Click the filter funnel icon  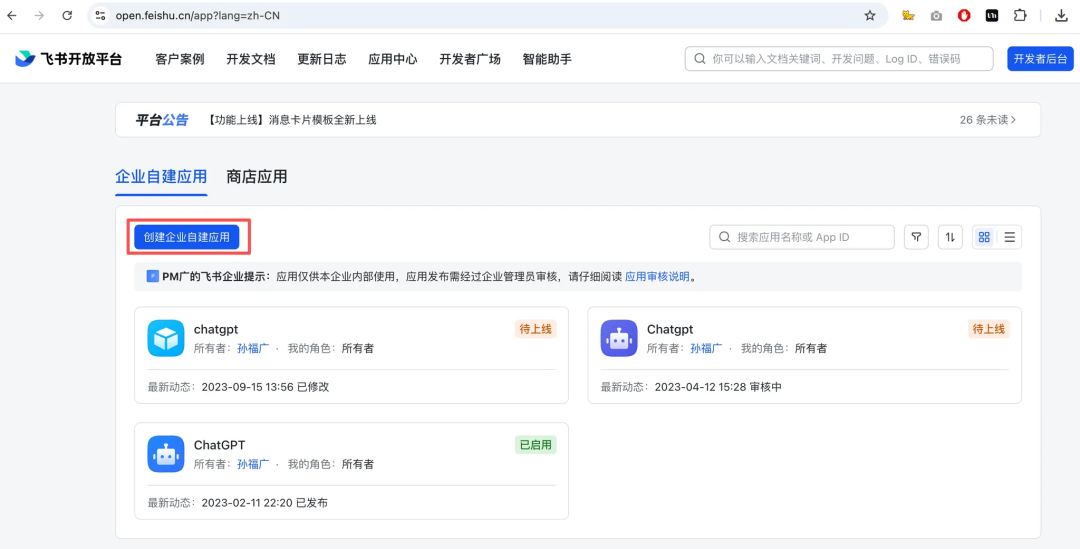(916, 237)
